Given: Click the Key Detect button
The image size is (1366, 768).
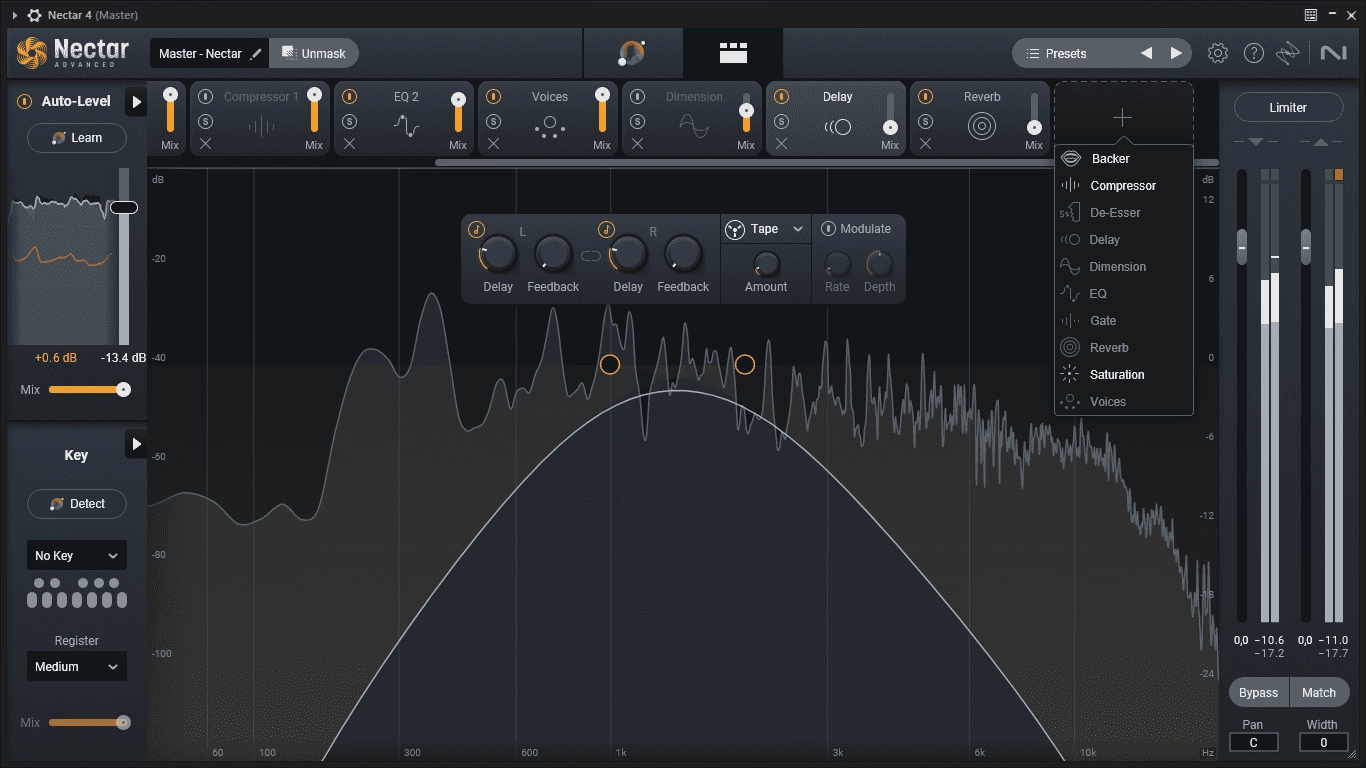Looking at the screenshot, I should (x=77, y=504).
